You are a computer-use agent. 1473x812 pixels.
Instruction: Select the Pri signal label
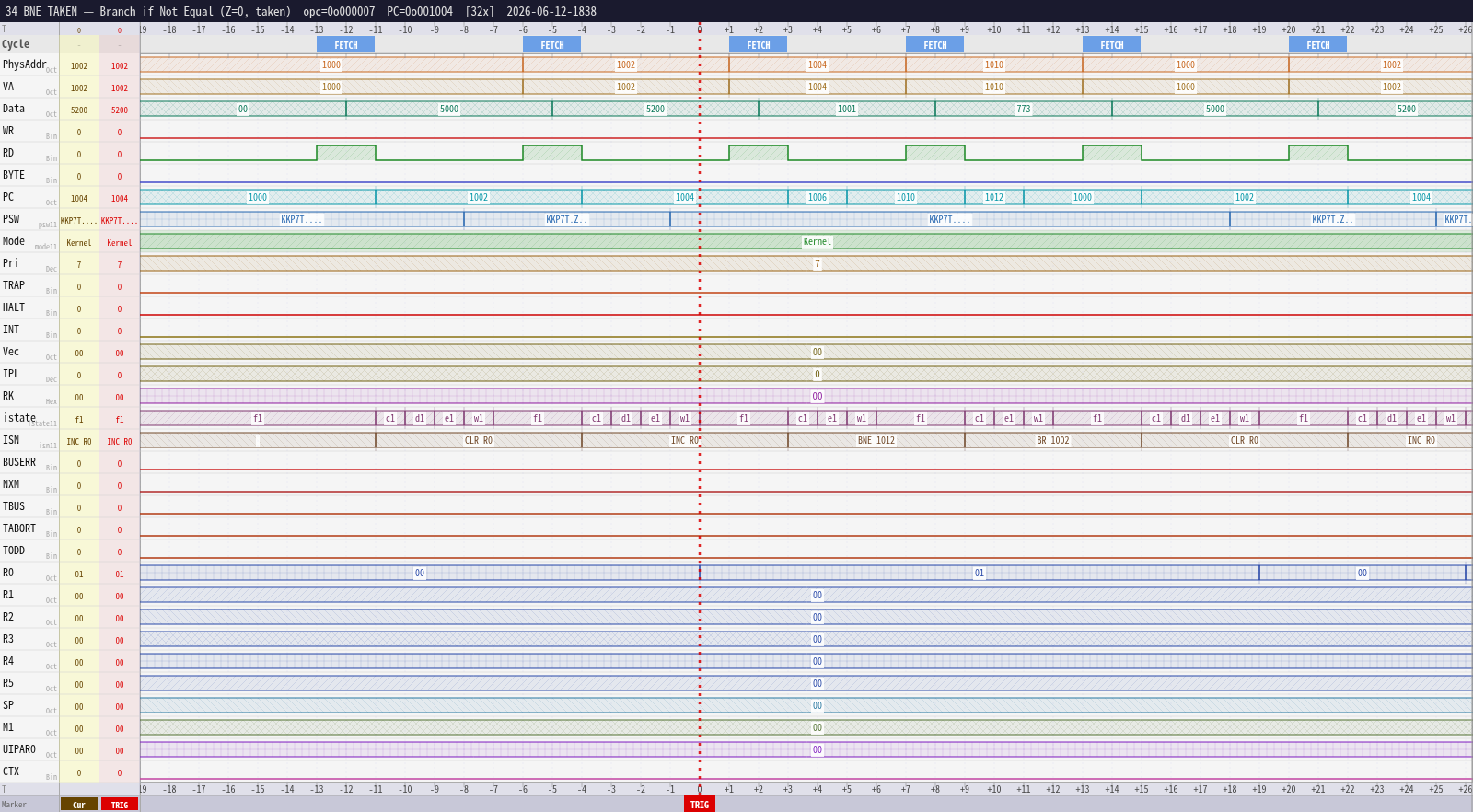pos(11,263)
